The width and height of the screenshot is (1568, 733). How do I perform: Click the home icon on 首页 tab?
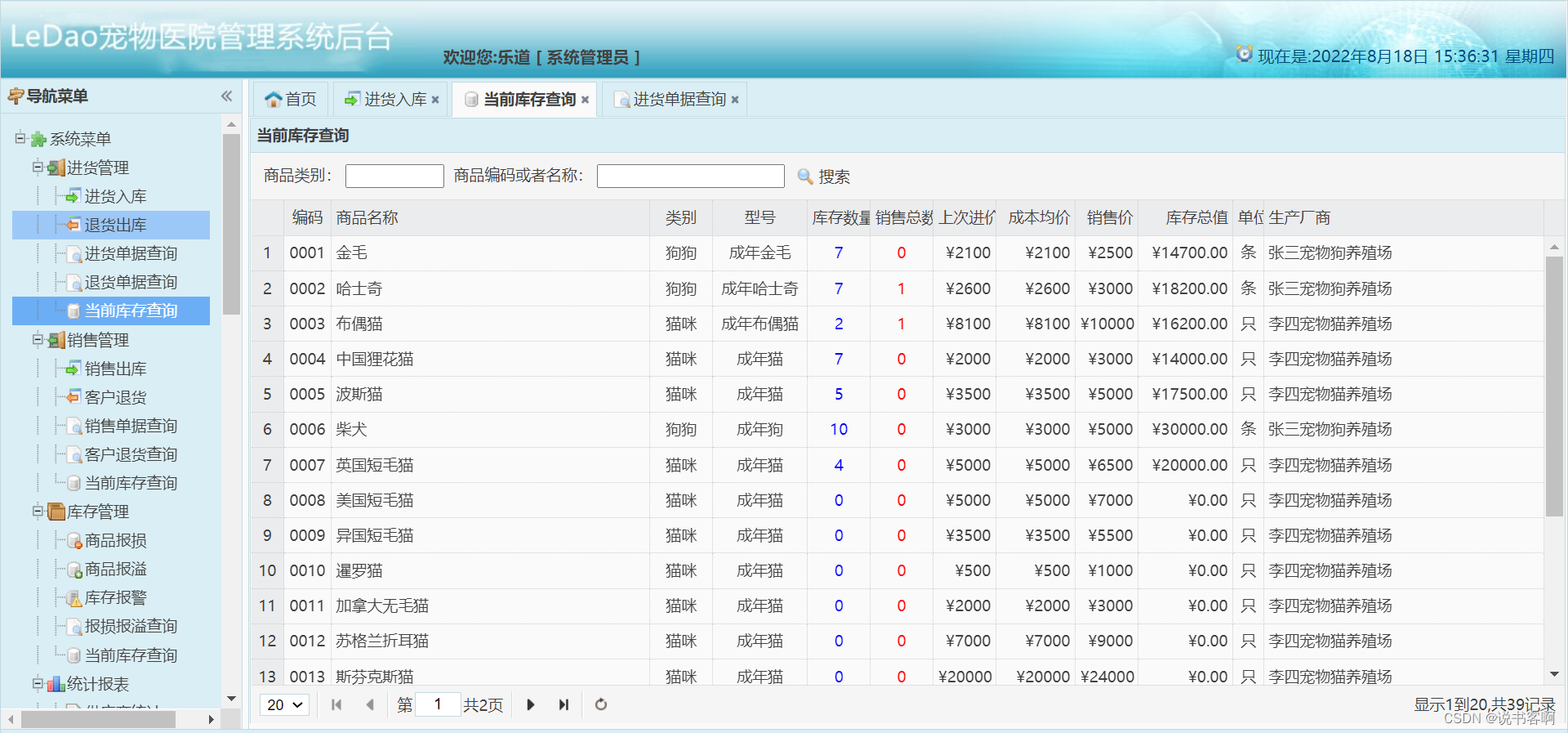[273, 100]
